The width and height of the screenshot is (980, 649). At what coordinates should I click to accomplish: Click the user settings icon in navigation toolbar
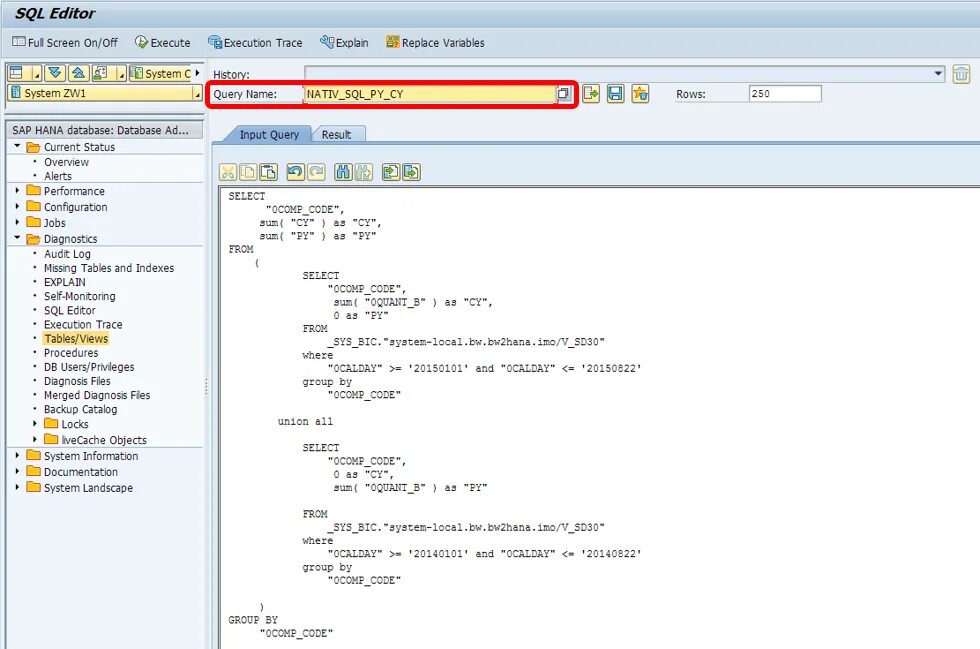pos(101,73)
